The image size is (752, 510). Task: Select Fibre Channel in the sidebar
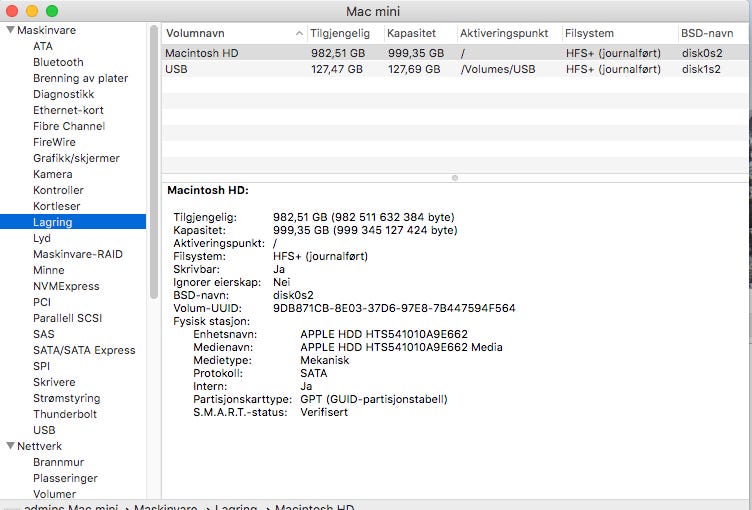[x=69, y=126]
